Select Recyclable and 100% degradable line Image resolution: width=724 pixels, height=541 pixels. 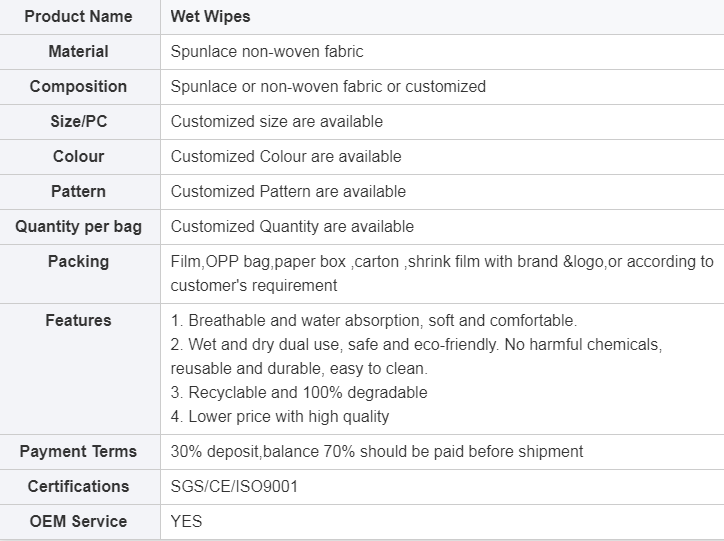pos(299,392)
